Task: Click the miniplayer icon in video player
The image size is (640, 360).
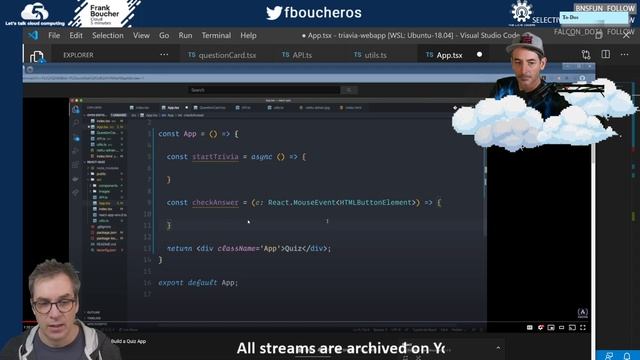Action: click(551, 327)
